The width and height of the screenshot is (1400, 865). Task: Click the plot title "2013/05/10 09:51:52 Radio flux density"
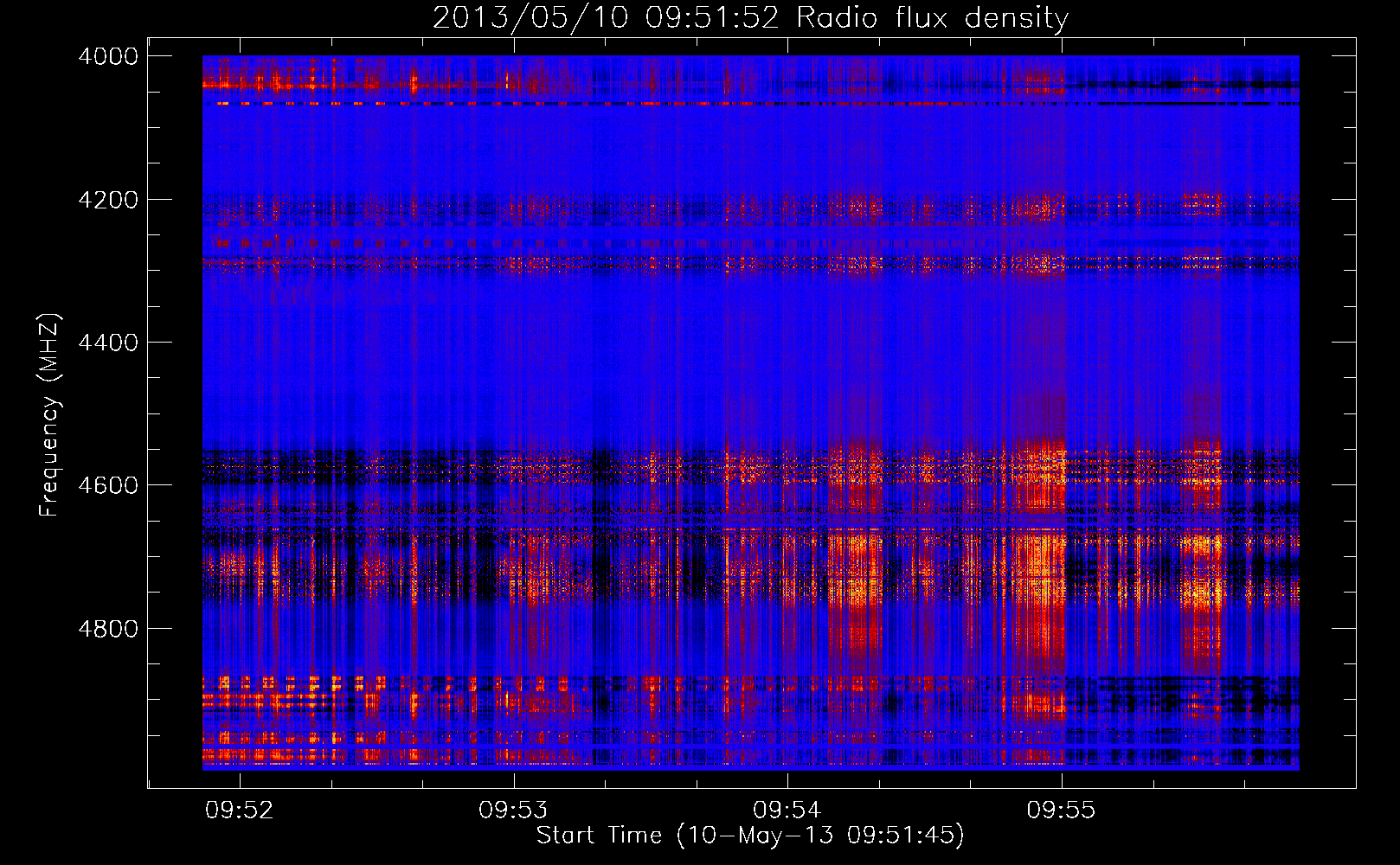click(x=750, y=18)
